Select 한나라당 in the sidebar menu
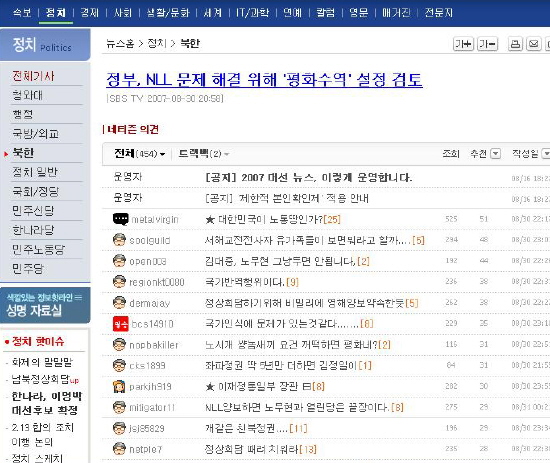Image resolution: width=550 pixels, height=463 pixels. click(33, 230)
